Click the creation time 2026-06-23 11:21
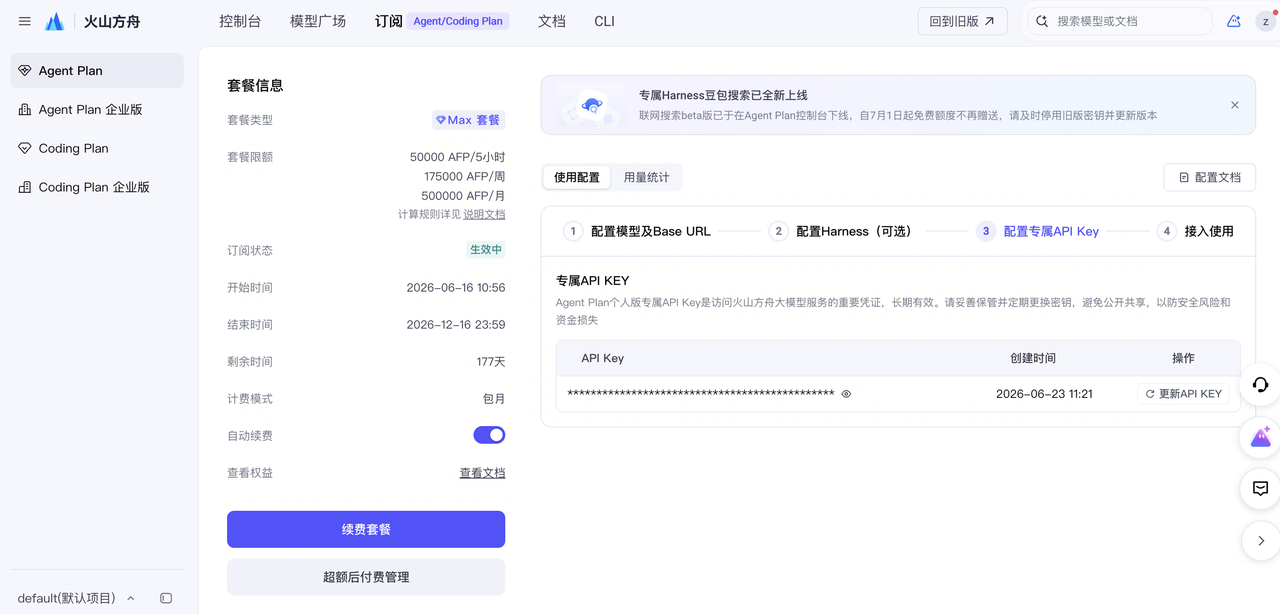This screenshot has height=614, width=1280. pyautogui.click(x=1044, y=394)
